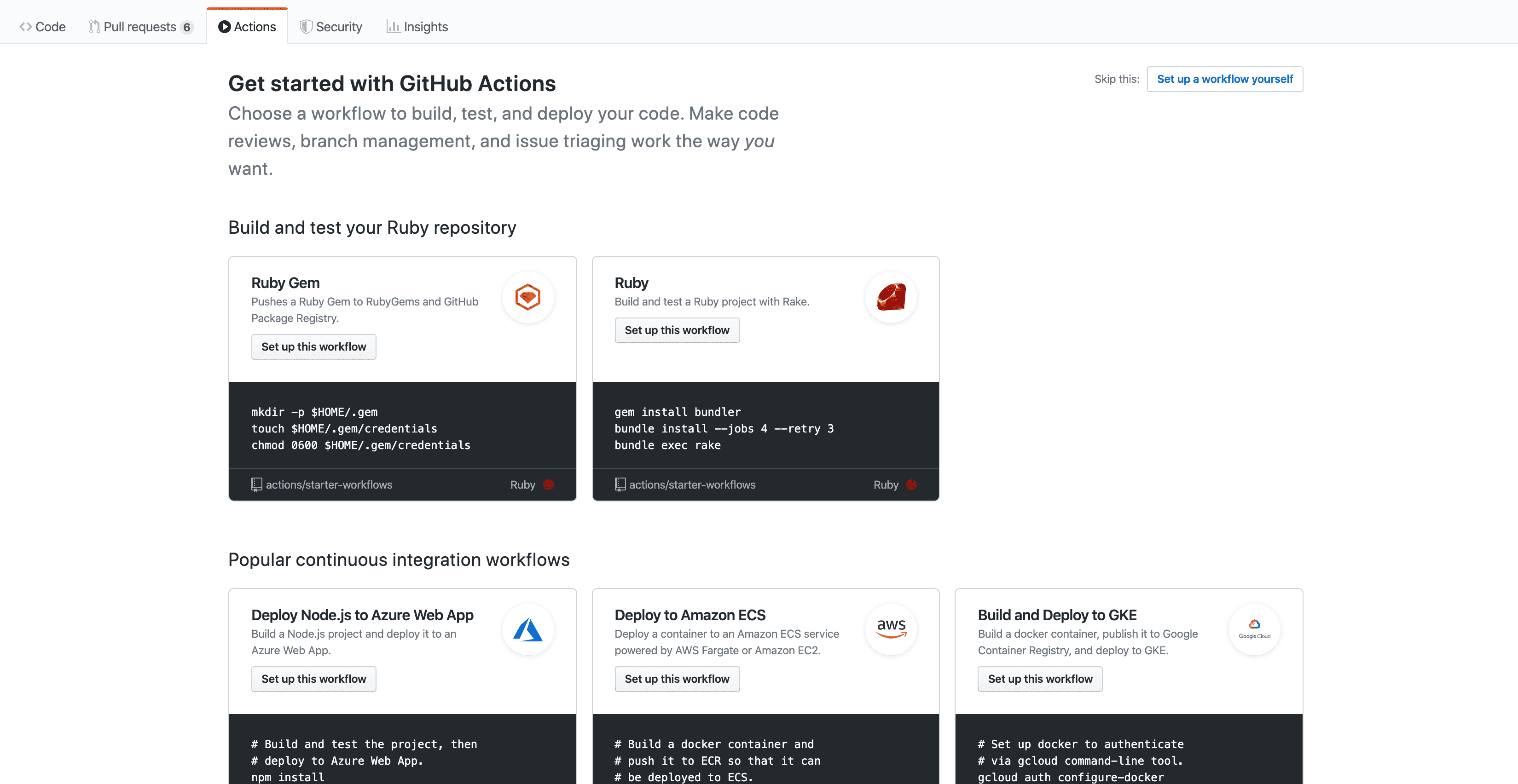
Task: Click the Google Cloud logo icon
Action: pos(1254,628)
